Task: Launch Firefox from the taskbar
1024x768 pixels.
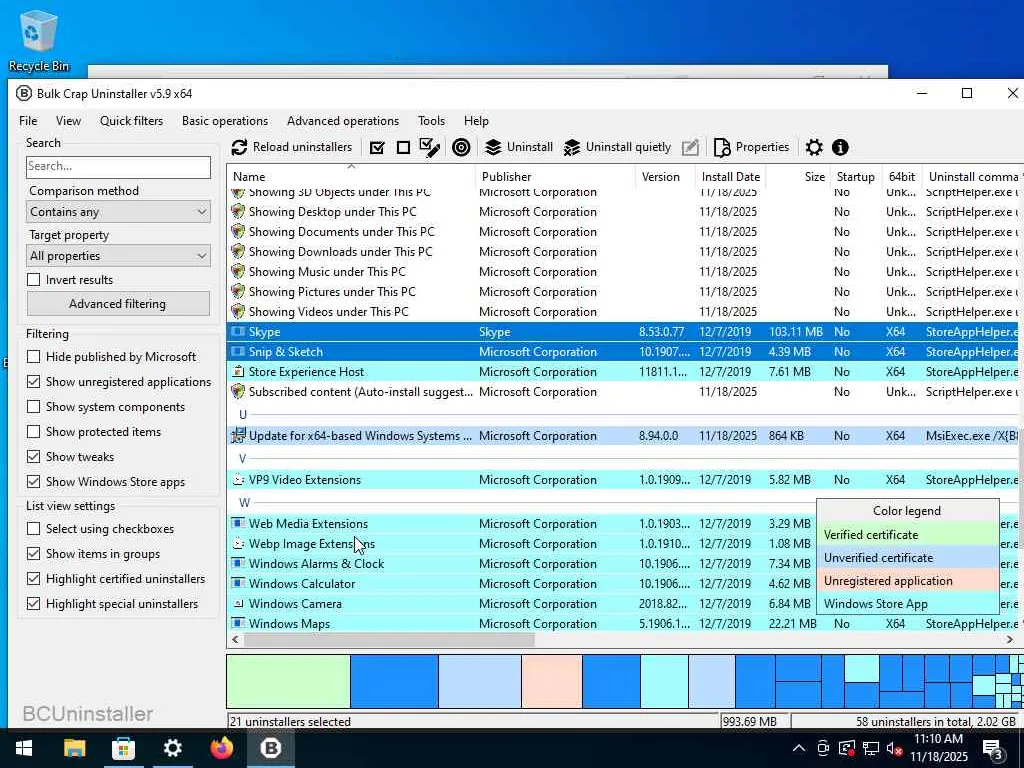Action: (222, 748)
